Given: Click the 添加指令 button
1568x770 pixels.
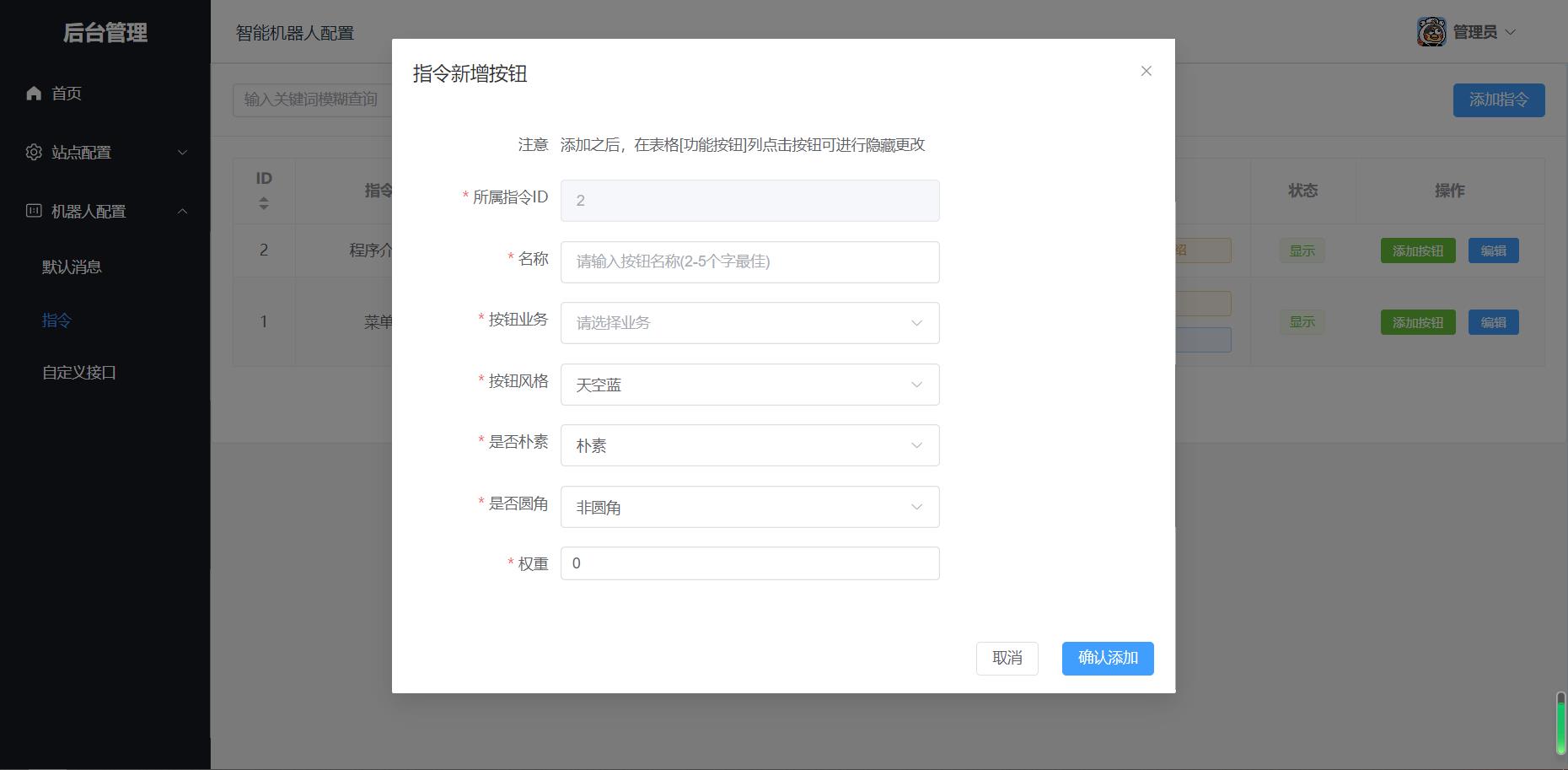Looking at the screenshot, I should (x=1499, y=100).
